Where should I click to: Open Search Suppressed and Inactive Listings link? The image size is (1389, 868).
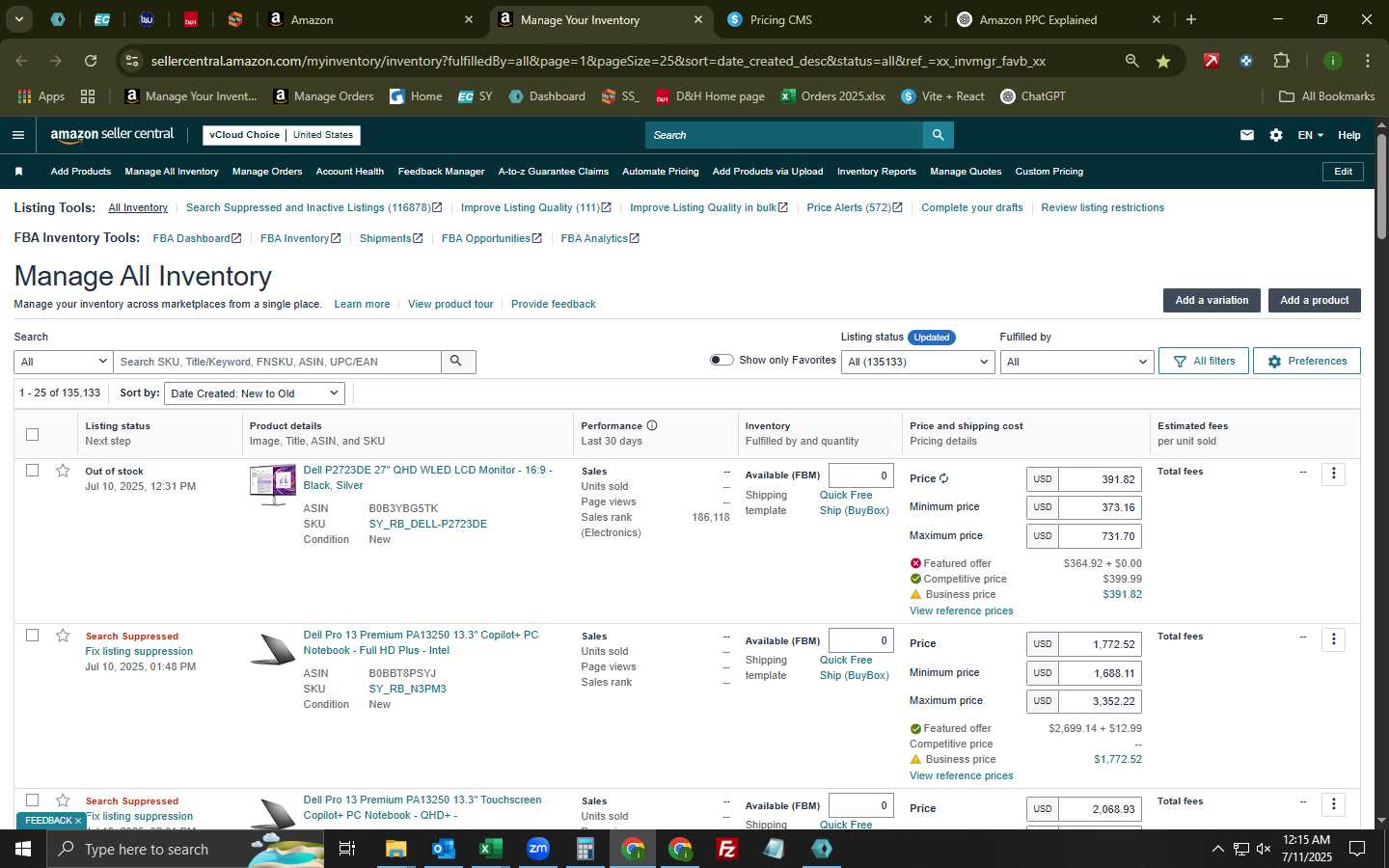pos(313,207)
